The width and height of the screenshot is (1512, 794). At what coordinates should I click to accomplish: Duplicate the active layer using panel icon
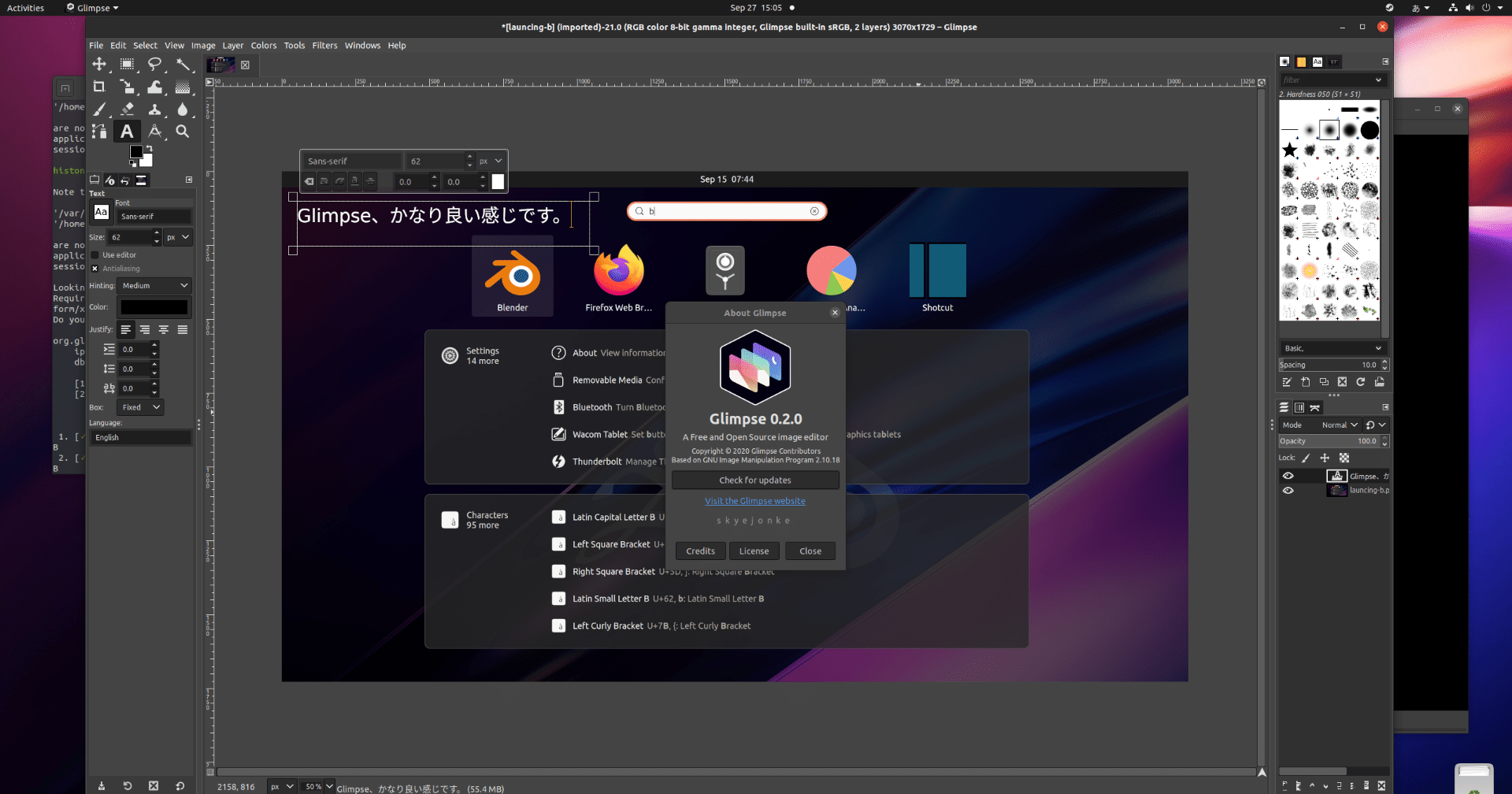click(1339, 786)
